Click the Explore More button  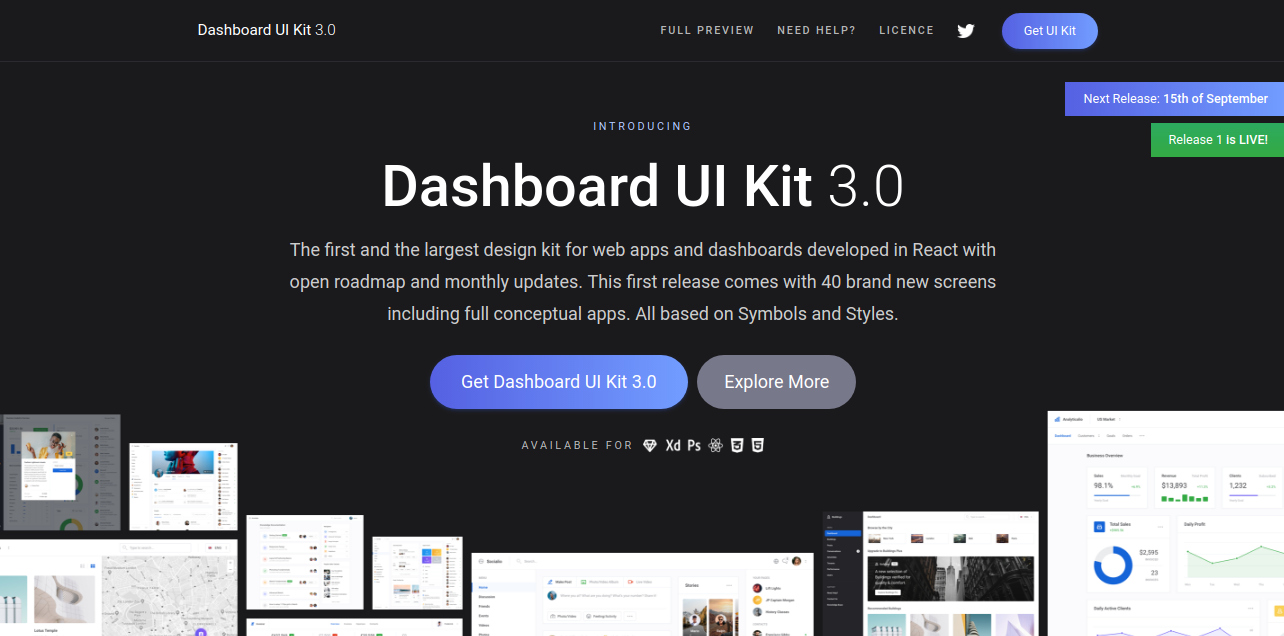(x=776, y=382)
